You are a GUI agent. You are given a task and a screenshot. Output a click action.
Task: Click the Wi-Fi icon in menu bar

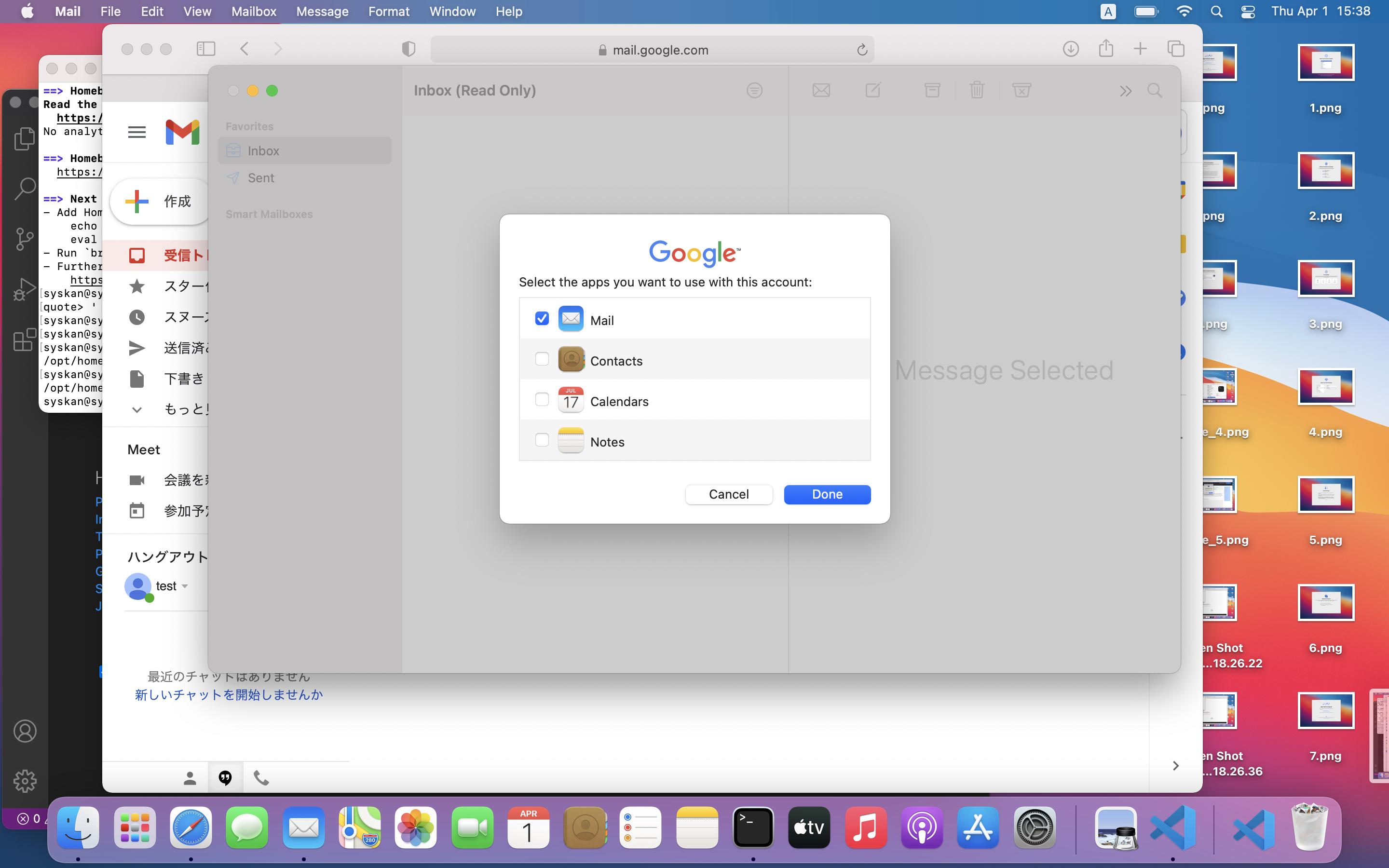pyautogui.click(x=1184, y=12)
